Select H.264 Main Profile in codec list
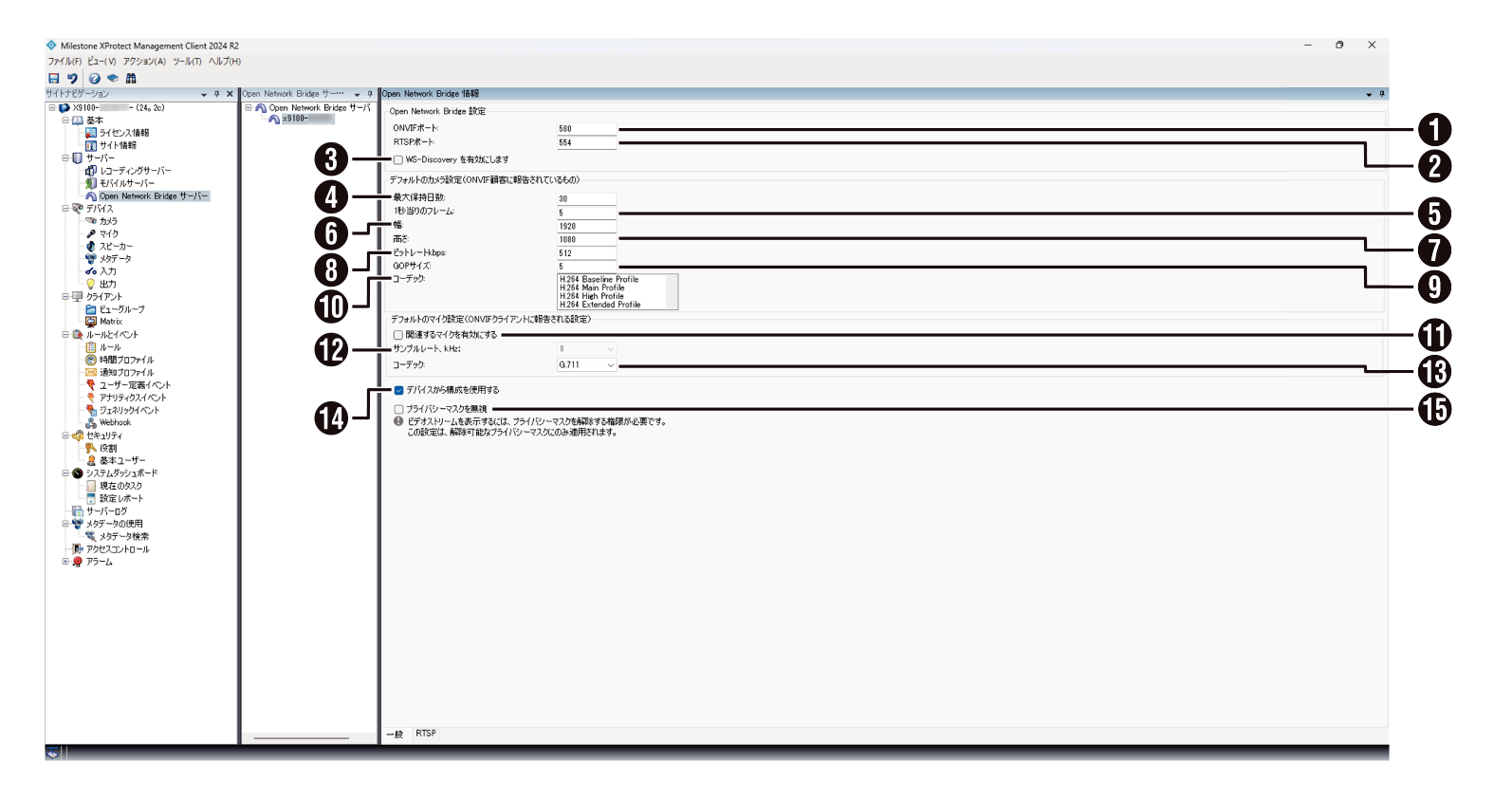This screenshot has width=1512, height=798. pyautogui.click(x=592, y=288)
